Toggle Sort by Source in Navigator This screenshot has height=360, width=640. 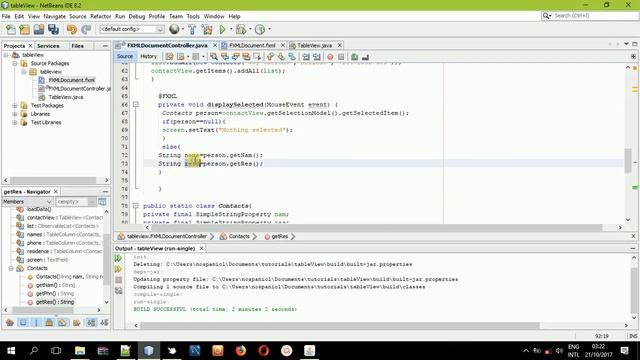[x=104, y=322]
